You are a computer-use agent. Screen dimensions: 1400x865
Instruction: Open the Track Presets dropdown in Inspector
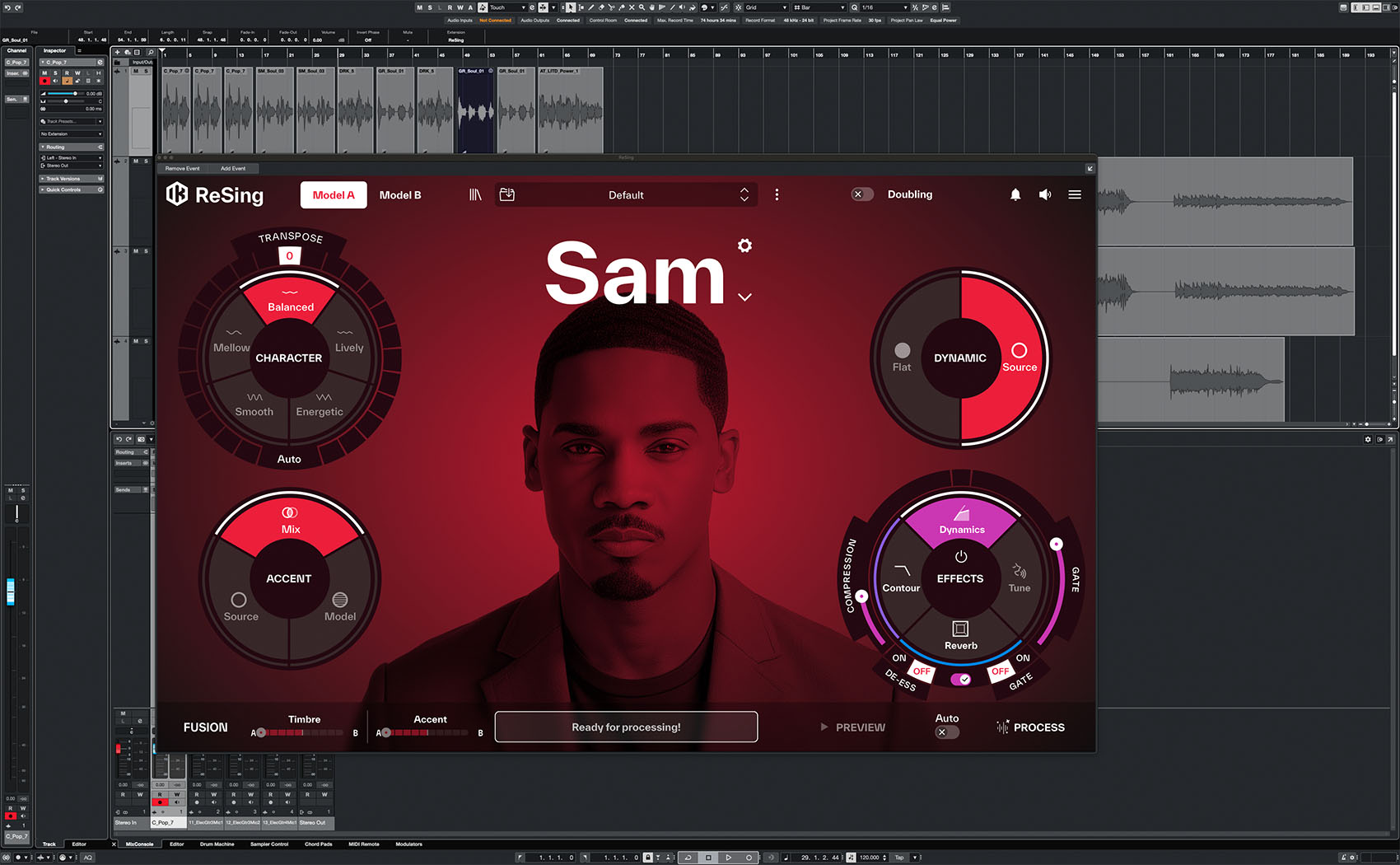coord(72,121)
